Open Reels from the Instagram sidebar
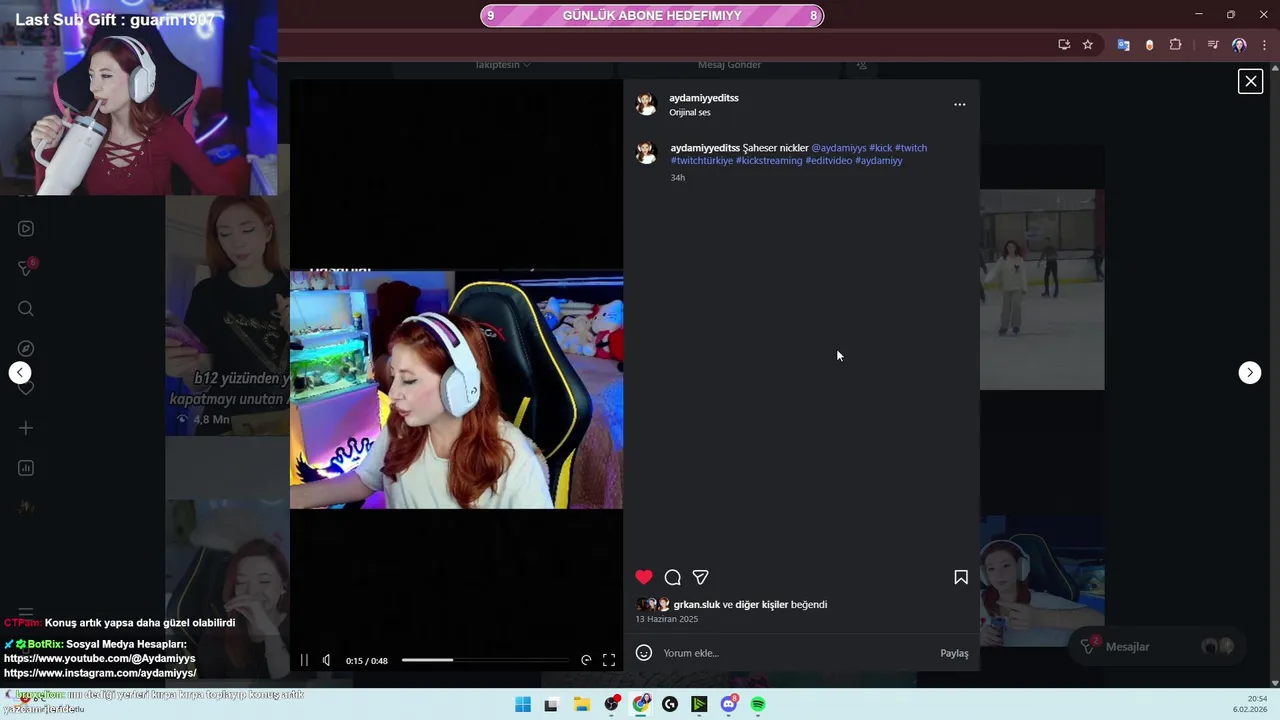Screen dimensions: 1280x720 pos(26,228)
